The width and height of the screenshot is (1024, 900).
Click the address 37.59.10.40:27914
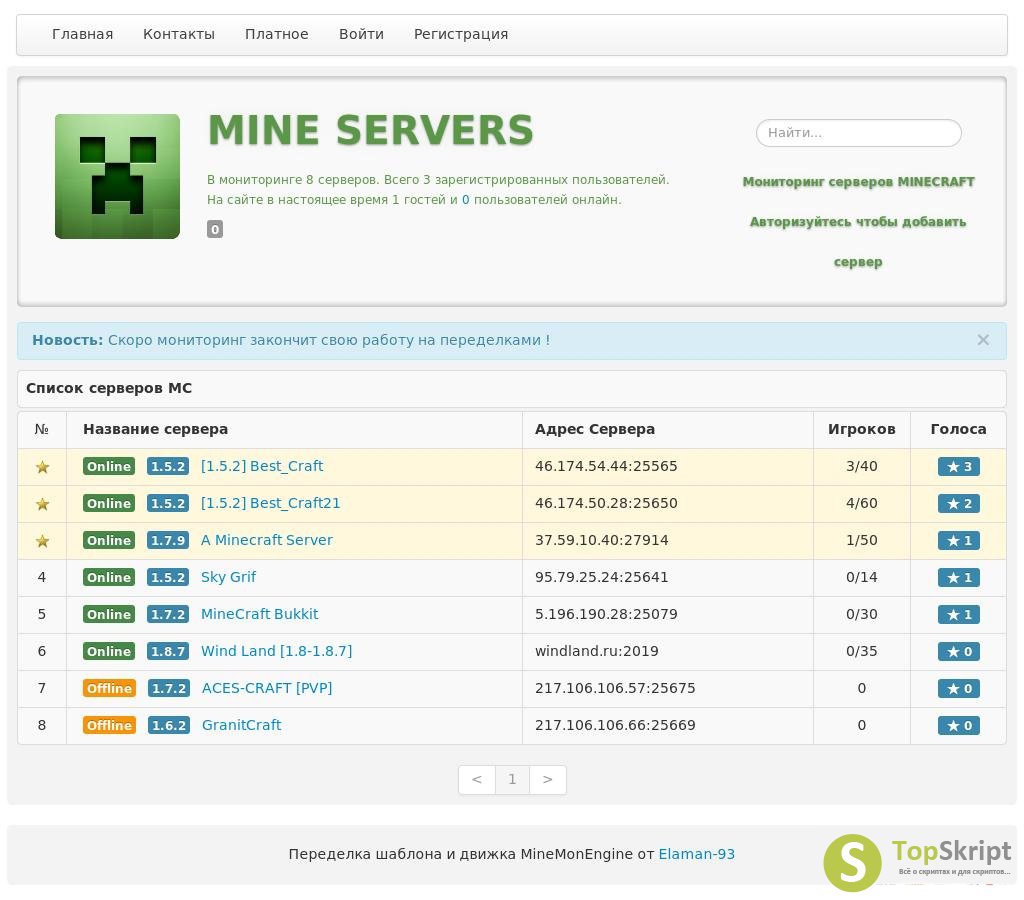pyautogui.click(x=601, y=540)
